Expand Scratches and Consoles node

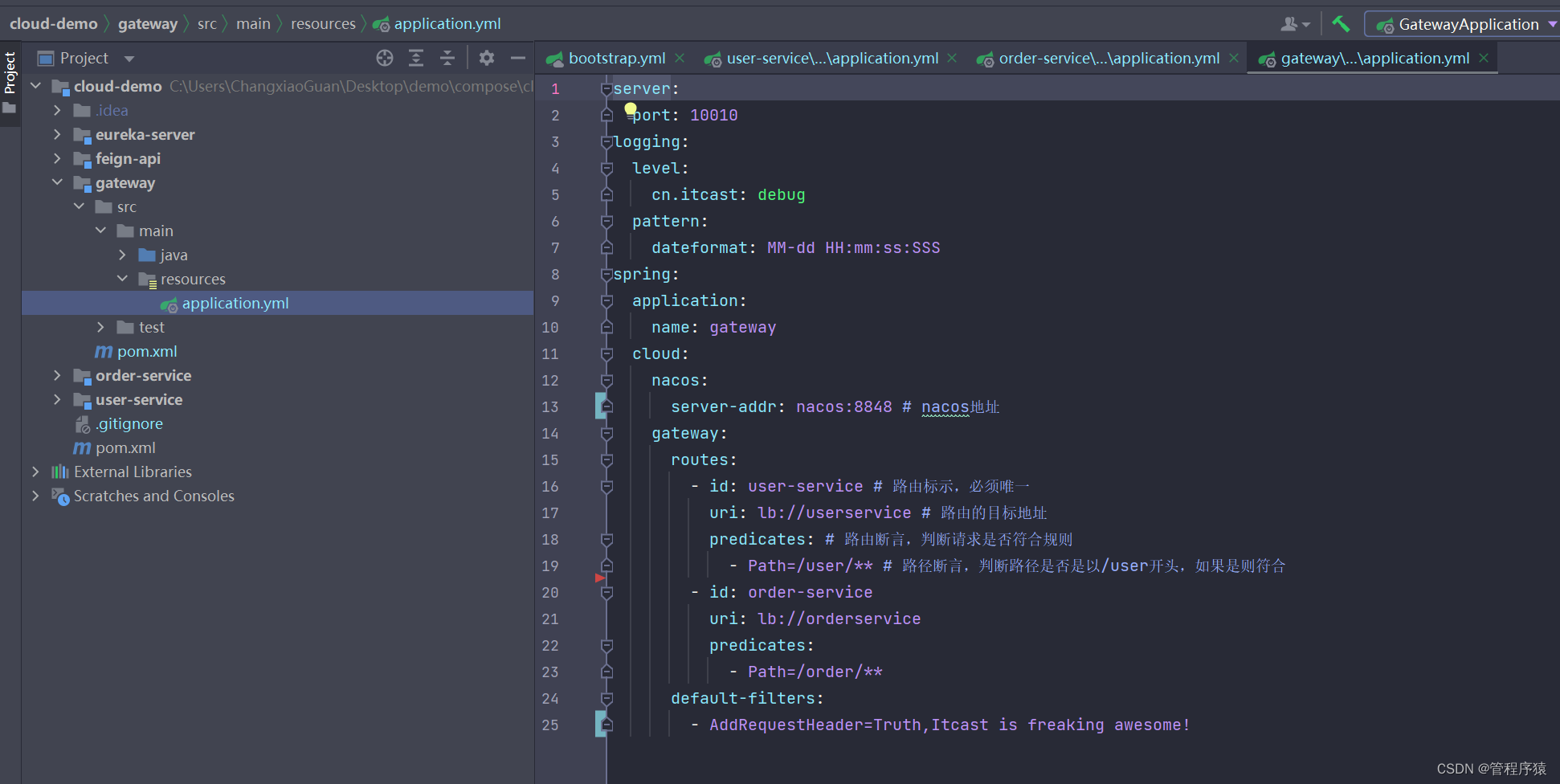[x=35, y=496]
